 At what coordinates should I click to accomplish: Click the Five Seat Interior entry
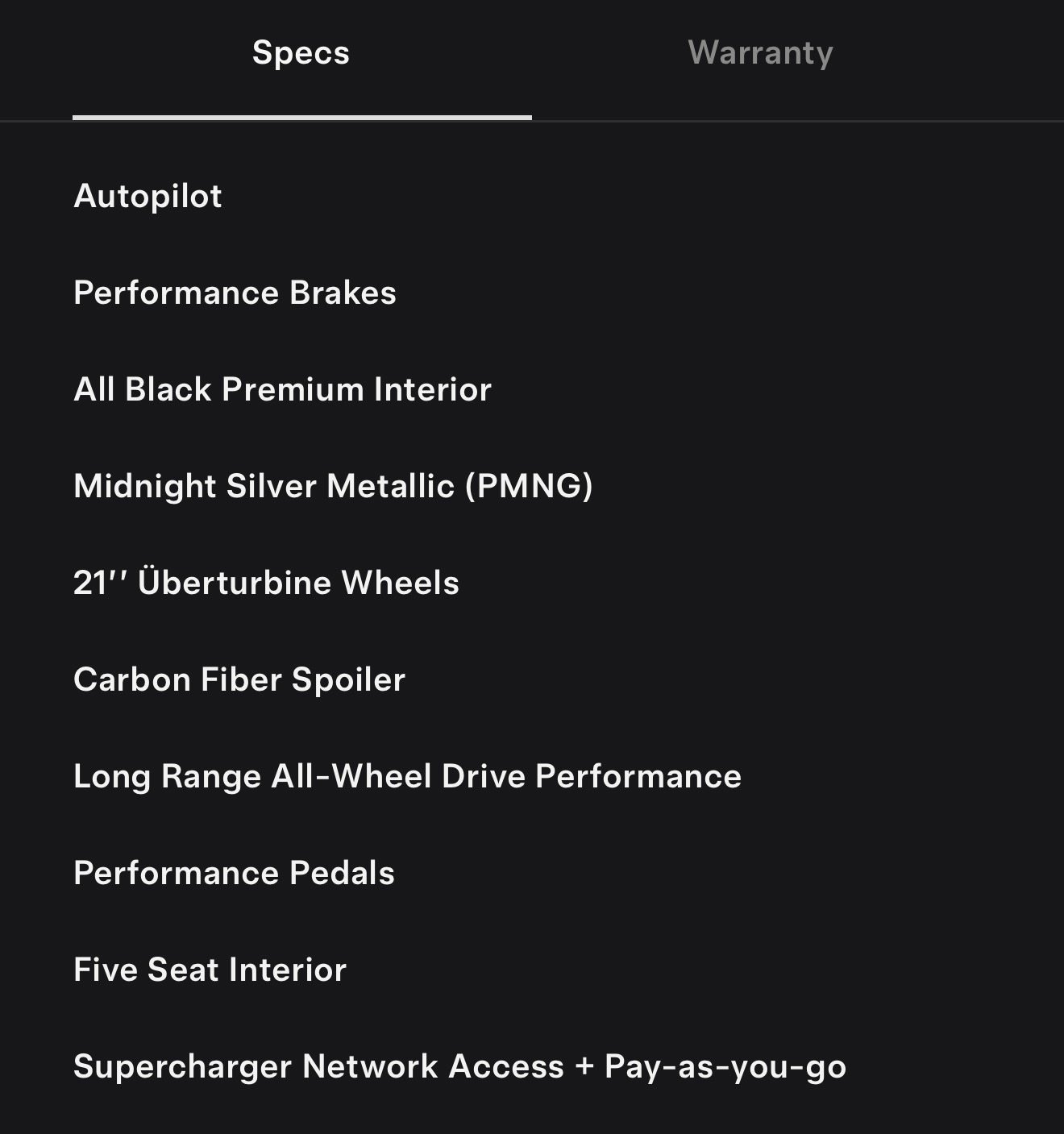click(x=209, y=970)
